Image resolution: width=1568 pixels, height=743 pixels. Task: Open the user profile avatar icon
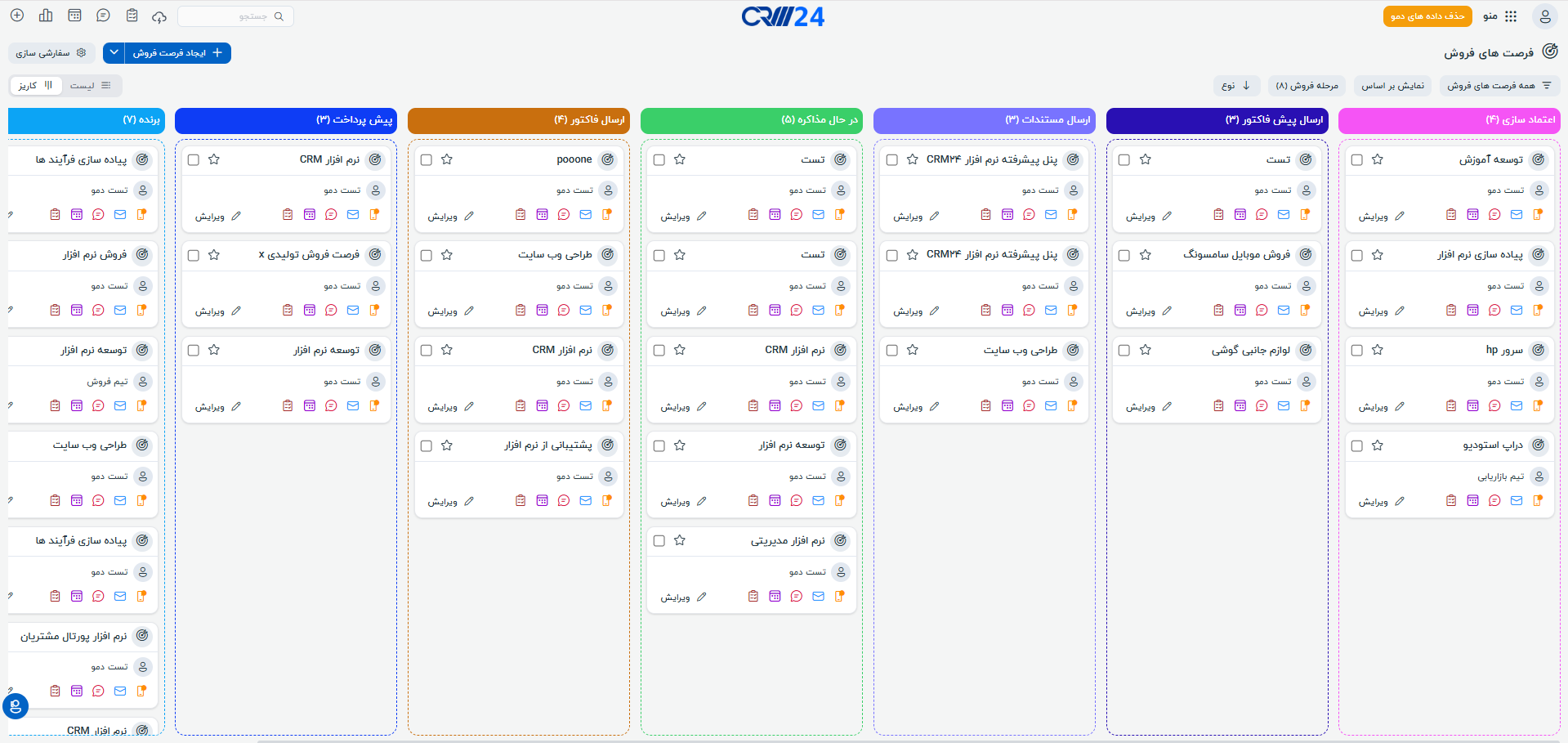point(1544,16)
